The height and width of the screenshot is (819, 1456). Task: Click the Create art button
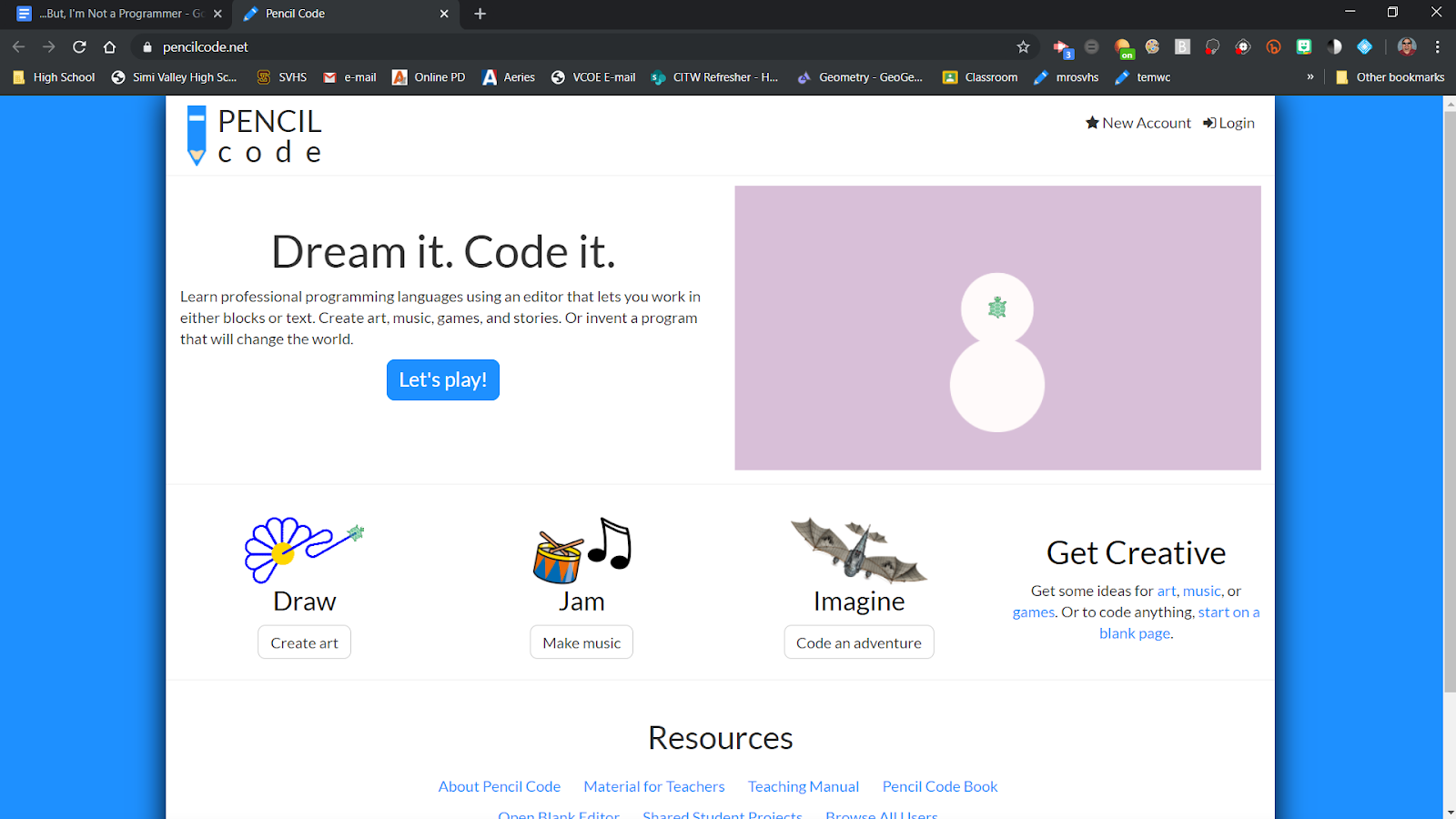coord(304,642)
